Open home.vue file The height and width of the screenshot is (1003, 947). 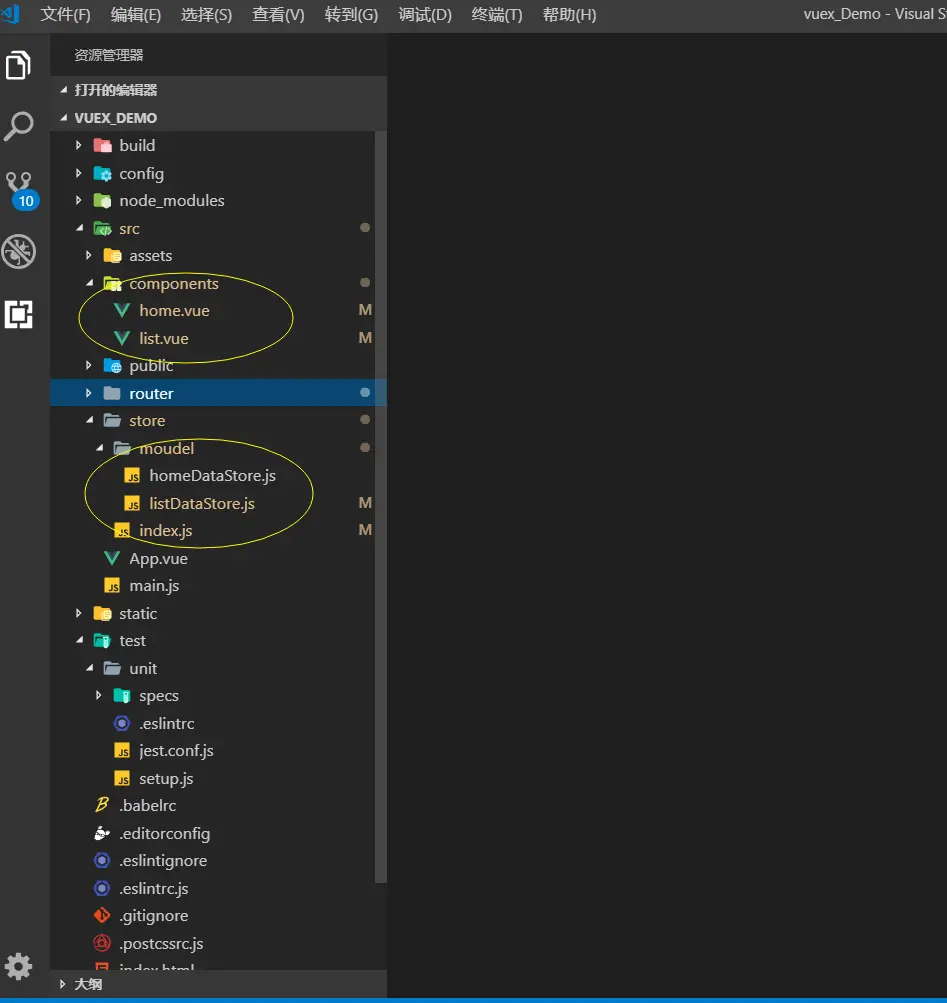(175, 311)
